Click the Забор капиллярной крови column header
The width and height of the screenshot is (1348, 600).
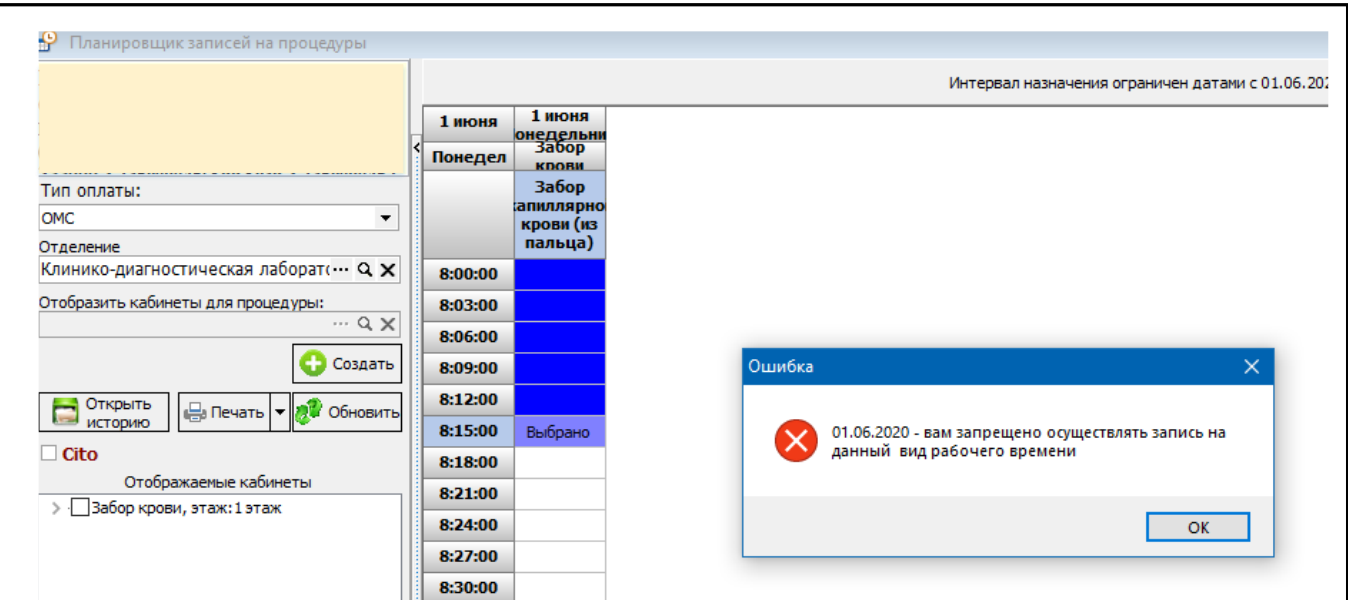click(560, 215)
